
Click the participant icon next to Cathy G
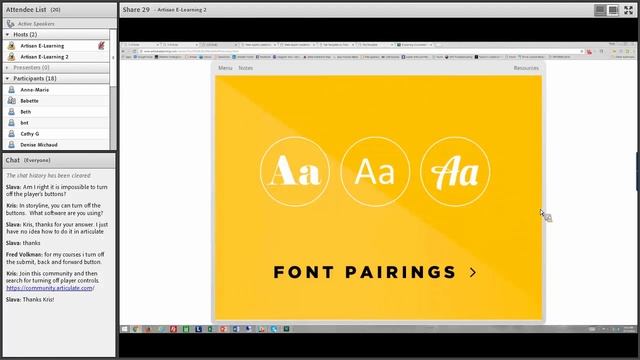point(11,133)
